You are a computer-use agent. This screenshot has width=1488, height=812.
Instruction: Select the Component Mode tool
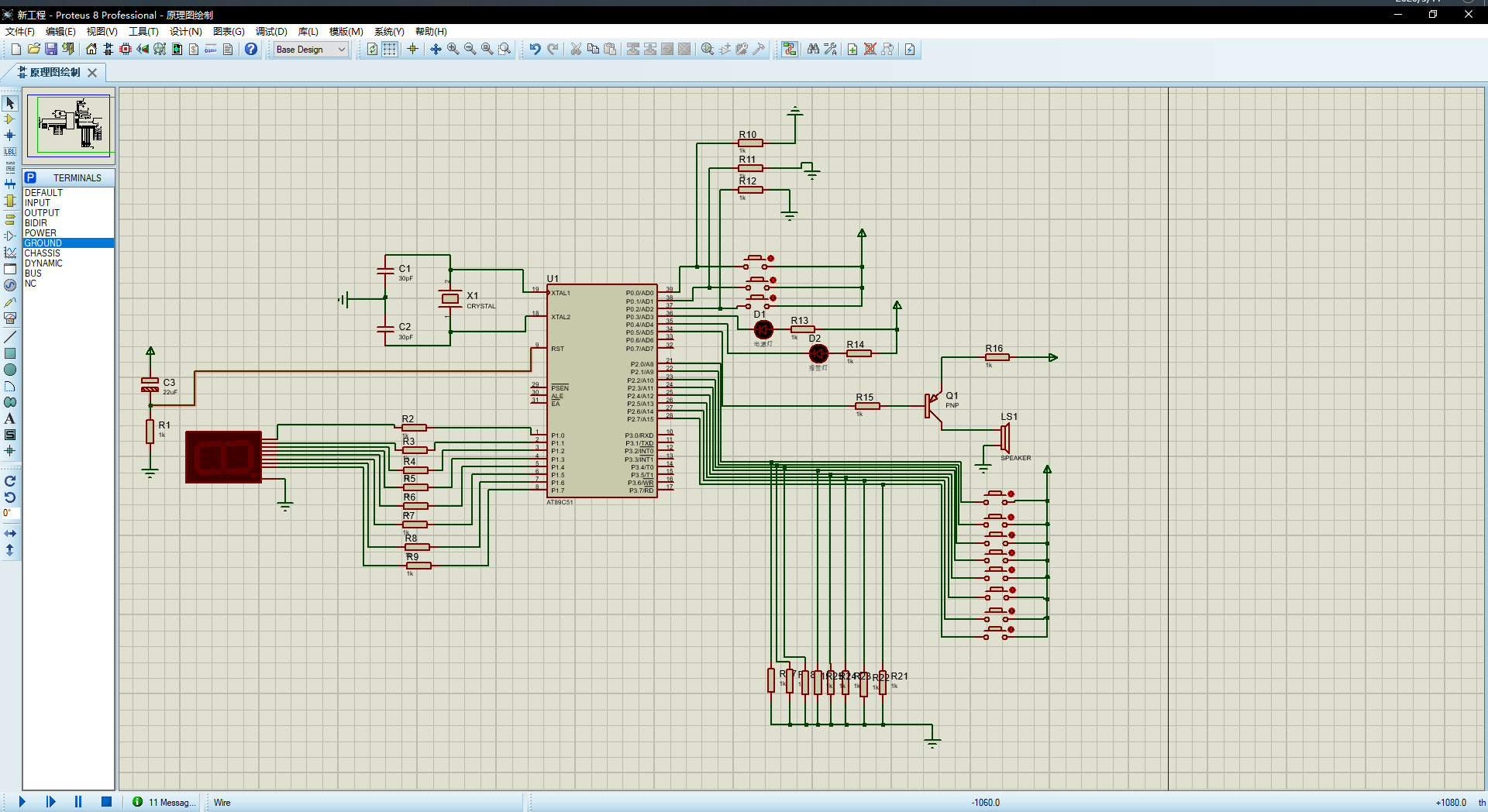click(10, 119)
